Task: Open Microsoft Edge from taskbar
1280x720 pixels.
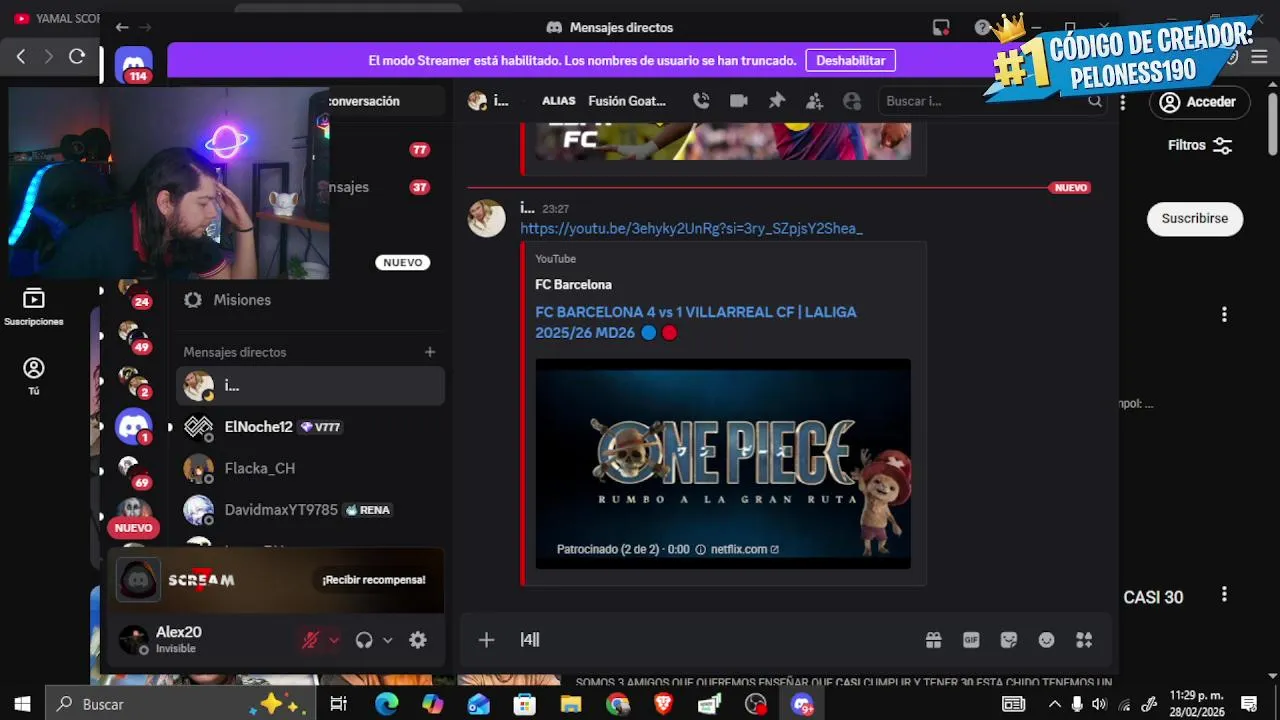Action: (x=386, y=704)
